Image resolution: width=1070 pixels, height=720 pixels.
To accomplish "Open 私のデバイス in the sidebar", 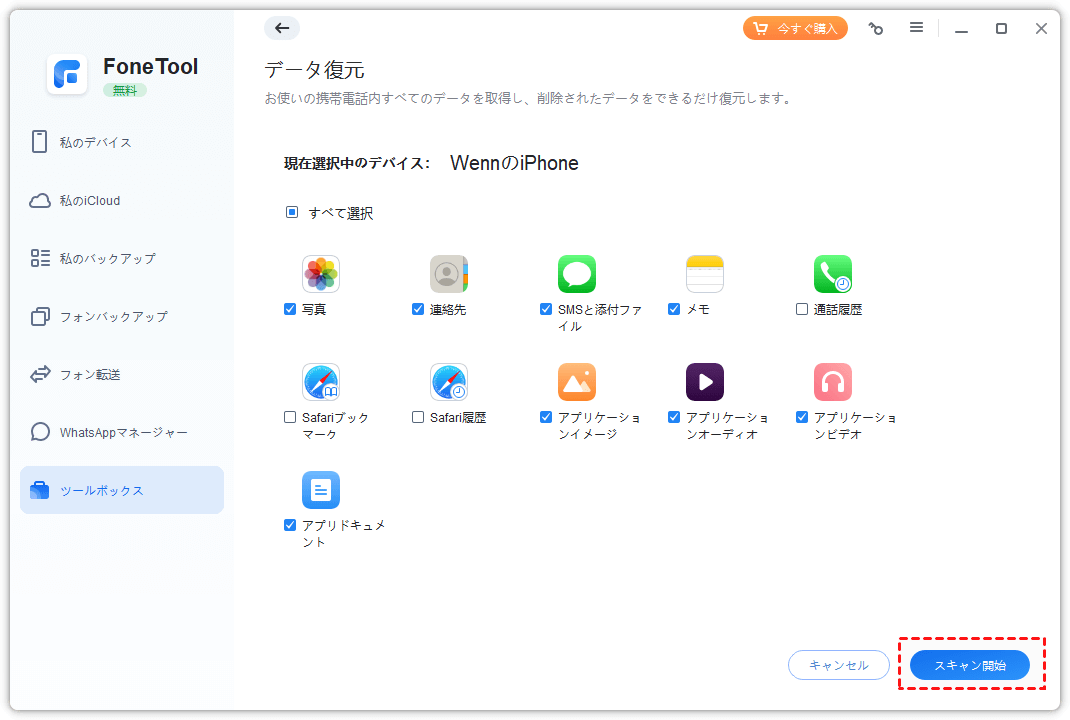I will 95,142.
